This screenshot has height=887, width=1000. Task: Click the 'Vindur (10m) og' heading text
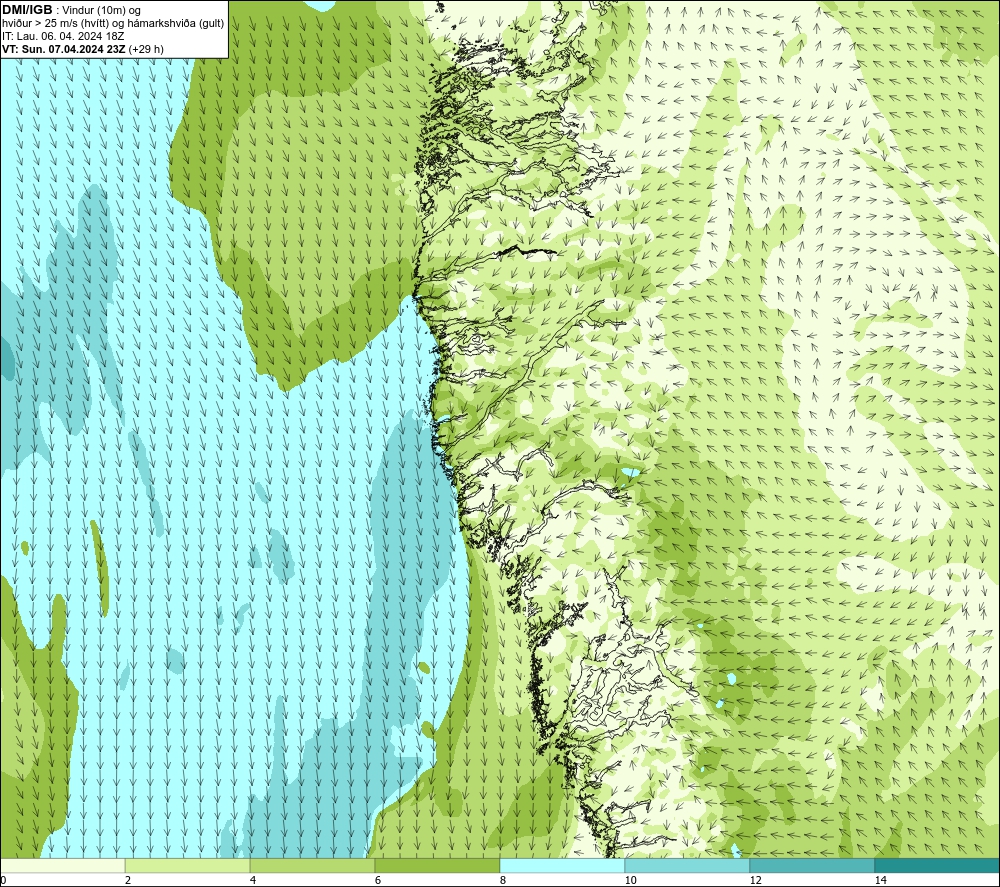101,11
